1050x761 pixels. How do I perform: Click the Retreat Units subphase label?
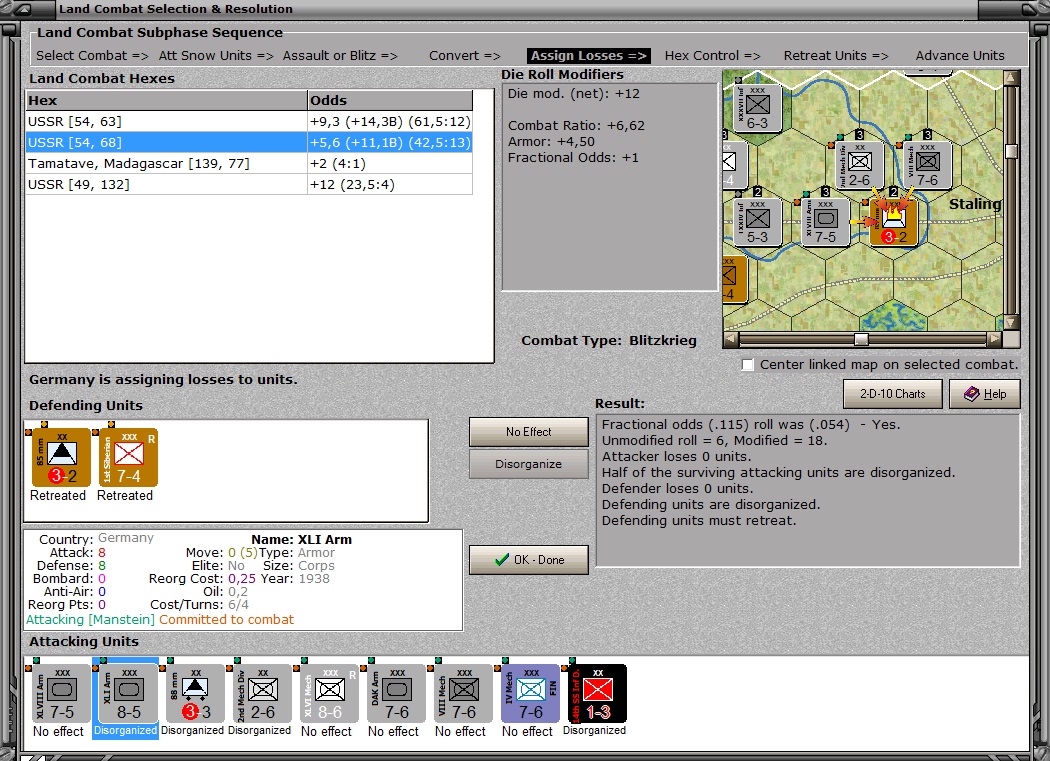836,56
